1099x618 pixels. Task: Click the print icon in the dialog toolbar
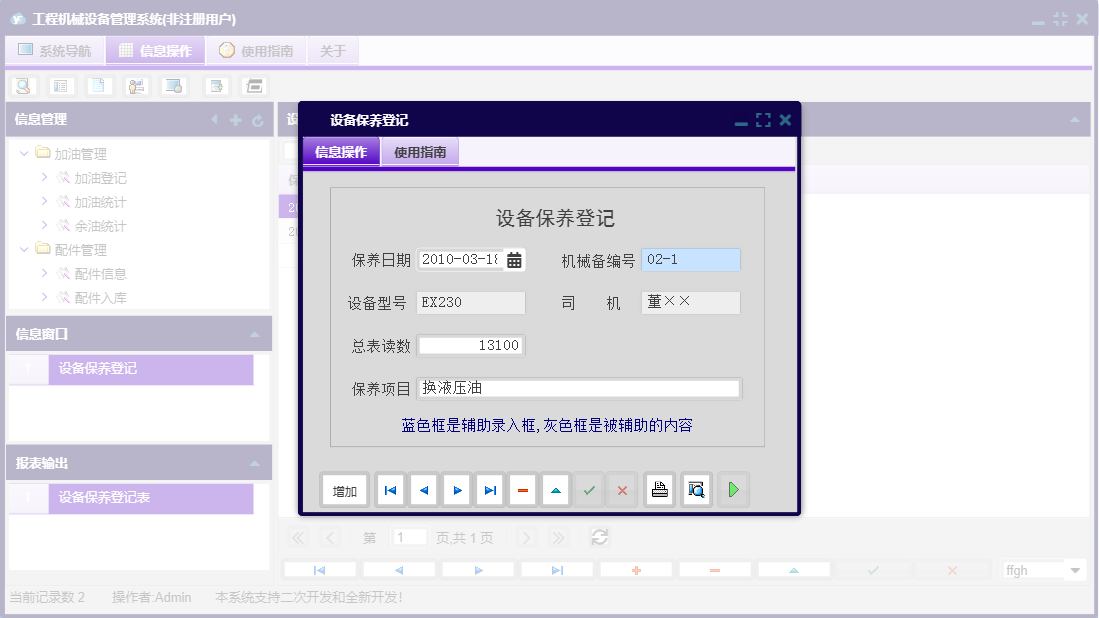coord(659,489)
